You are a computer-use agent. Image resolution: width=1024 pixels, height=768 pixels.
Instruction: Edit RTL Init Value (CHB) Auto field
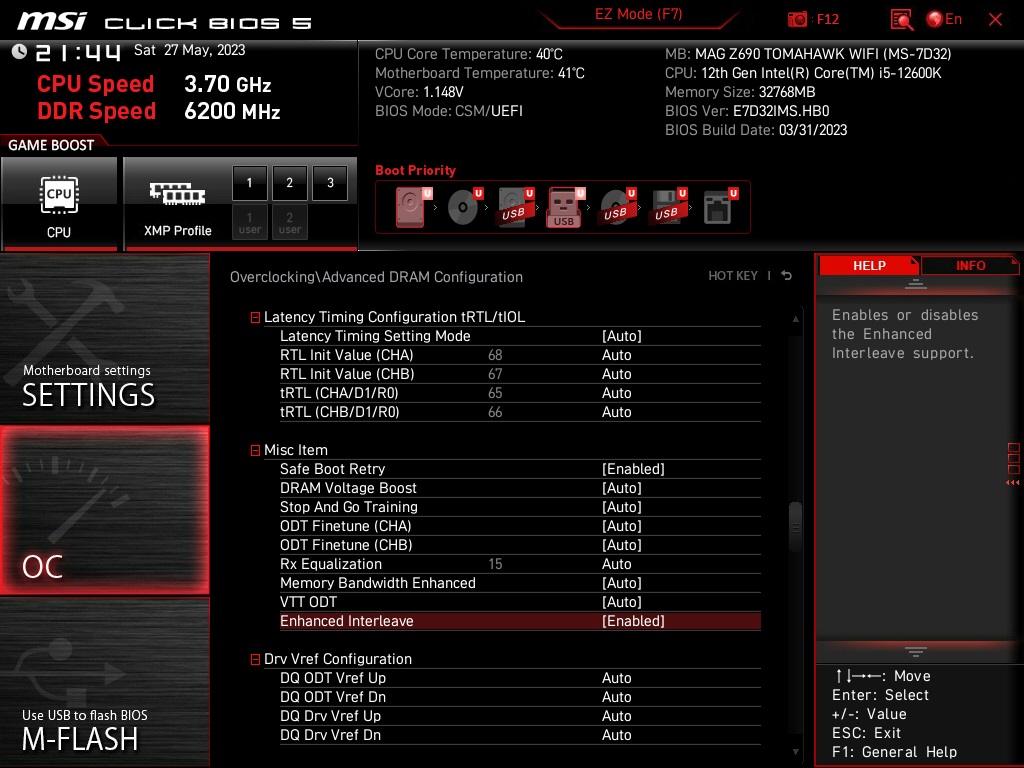point(616,374)
